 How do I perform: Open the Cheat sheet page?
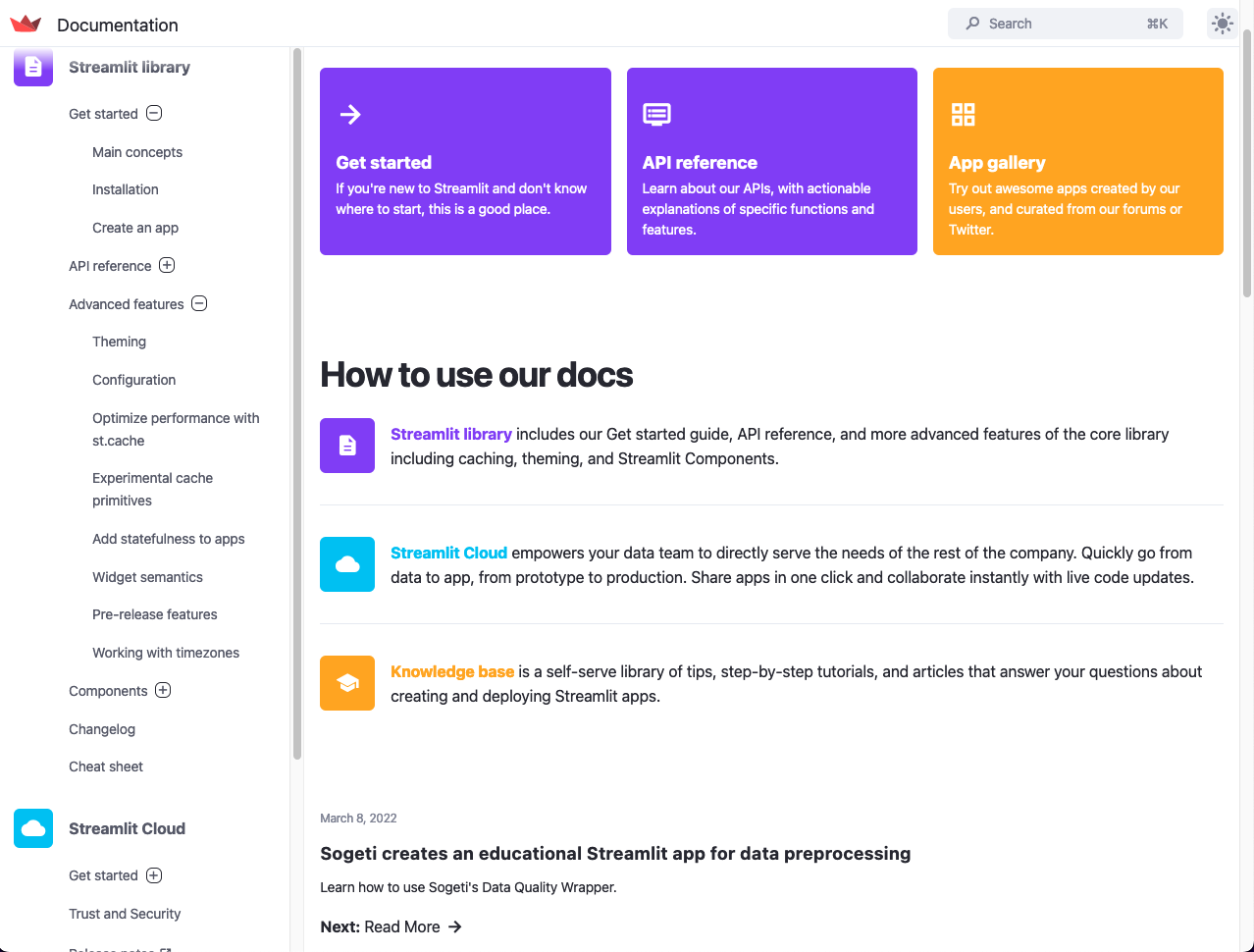pos(106,767)
